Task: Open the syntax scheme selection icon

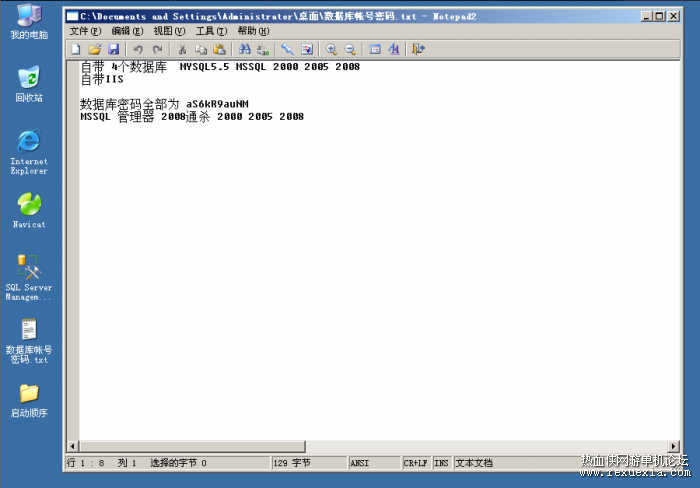Action: pyautogui.click(x=375, y=49)
